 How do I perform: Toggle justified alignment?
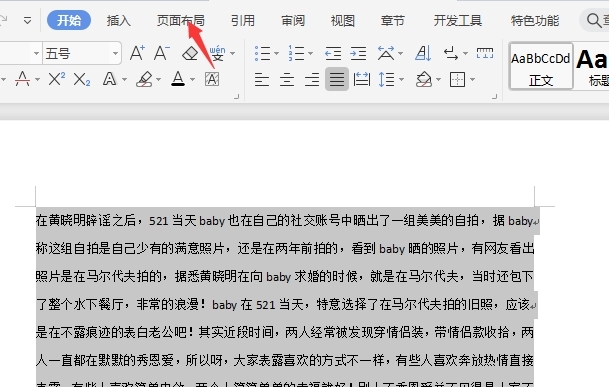[x=337, y=79]
